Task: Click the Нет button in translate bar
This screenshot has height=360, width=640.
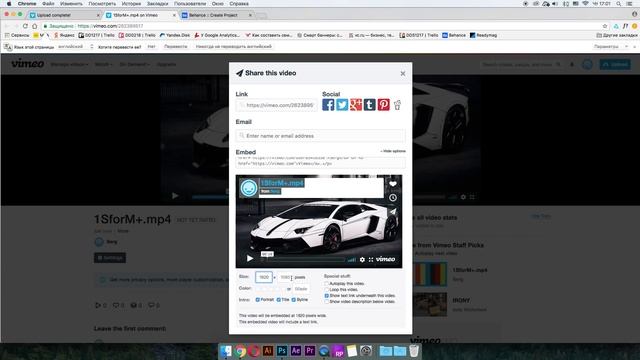Action: pyautogui.click(x=151, y=47)
